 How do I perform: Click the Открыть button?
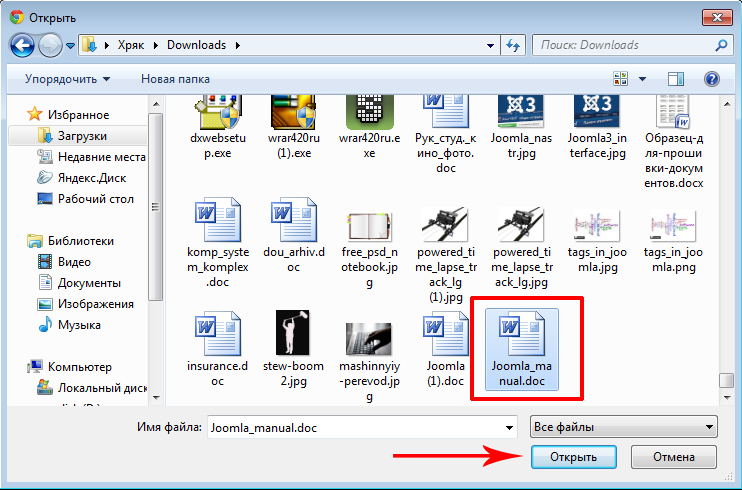tap(573, 457)
